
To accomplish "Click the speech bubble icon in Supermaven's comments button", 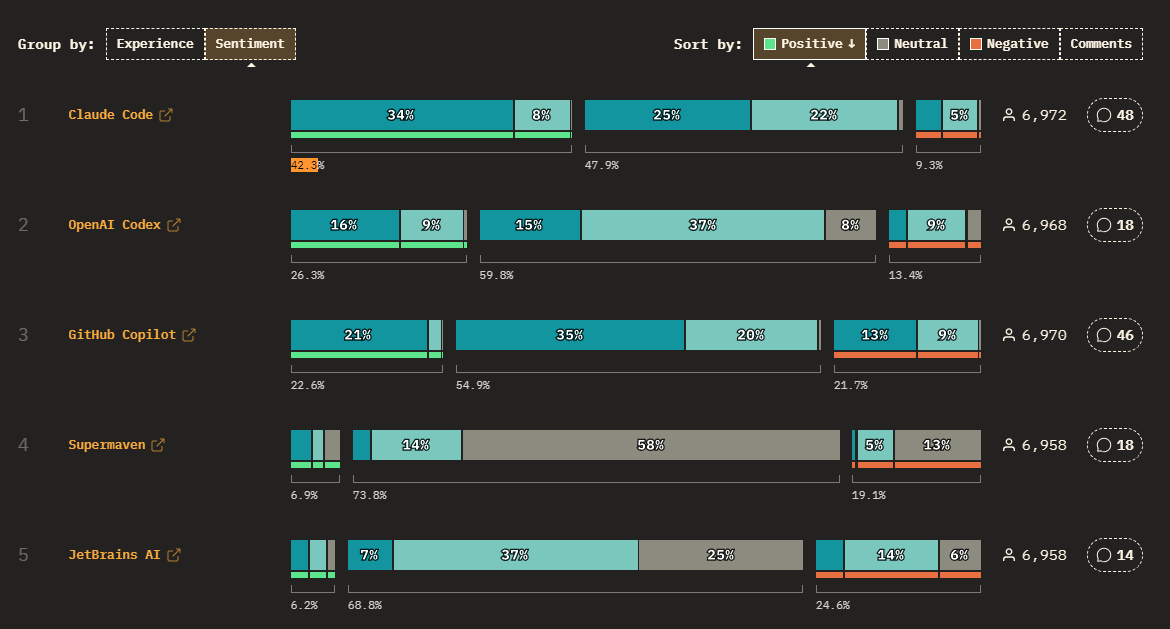I will (x=1104, y=445).
